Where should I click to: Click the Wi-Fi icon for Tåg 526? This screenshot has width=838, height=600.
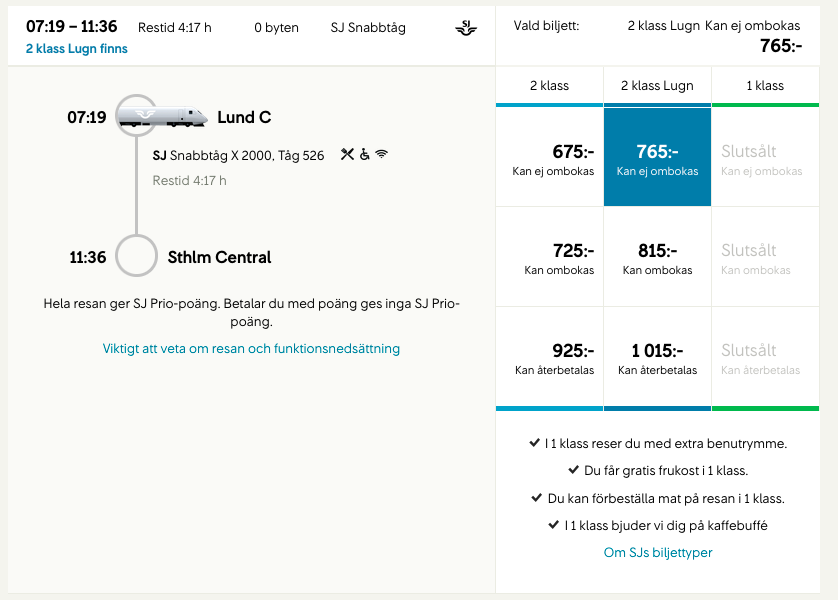click(x=381, y=154)
